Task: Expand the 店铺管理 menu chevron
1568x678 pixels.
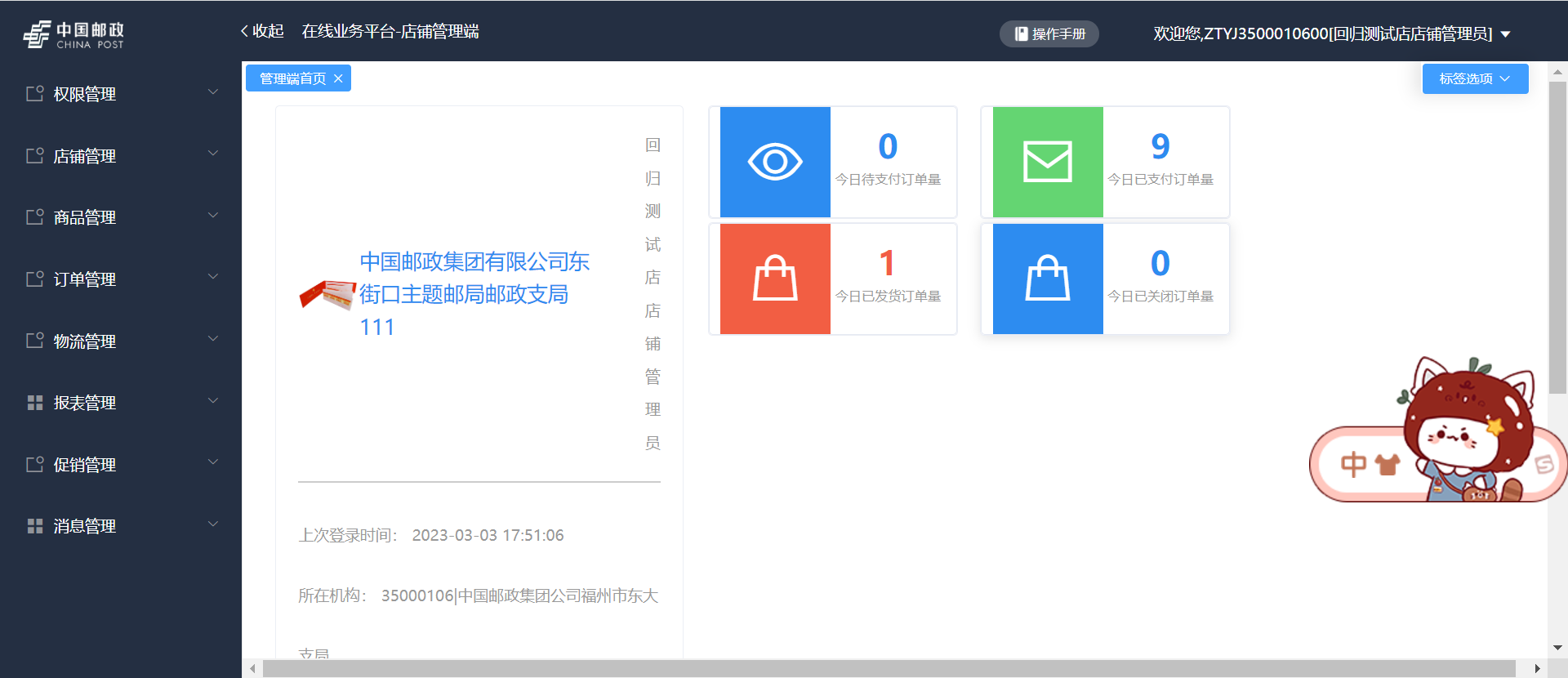Action: click(x=213, y=153)
